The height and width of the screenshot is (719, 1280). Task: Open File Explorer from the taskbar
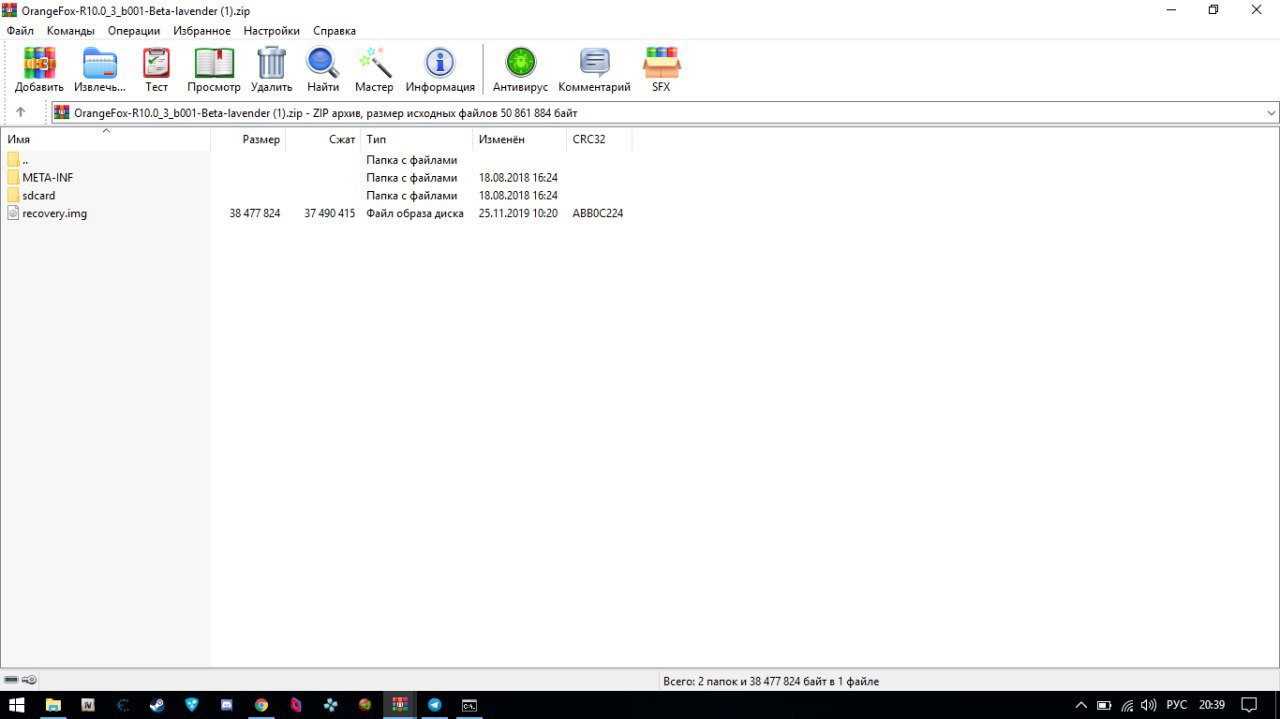[x=53, y=705]
